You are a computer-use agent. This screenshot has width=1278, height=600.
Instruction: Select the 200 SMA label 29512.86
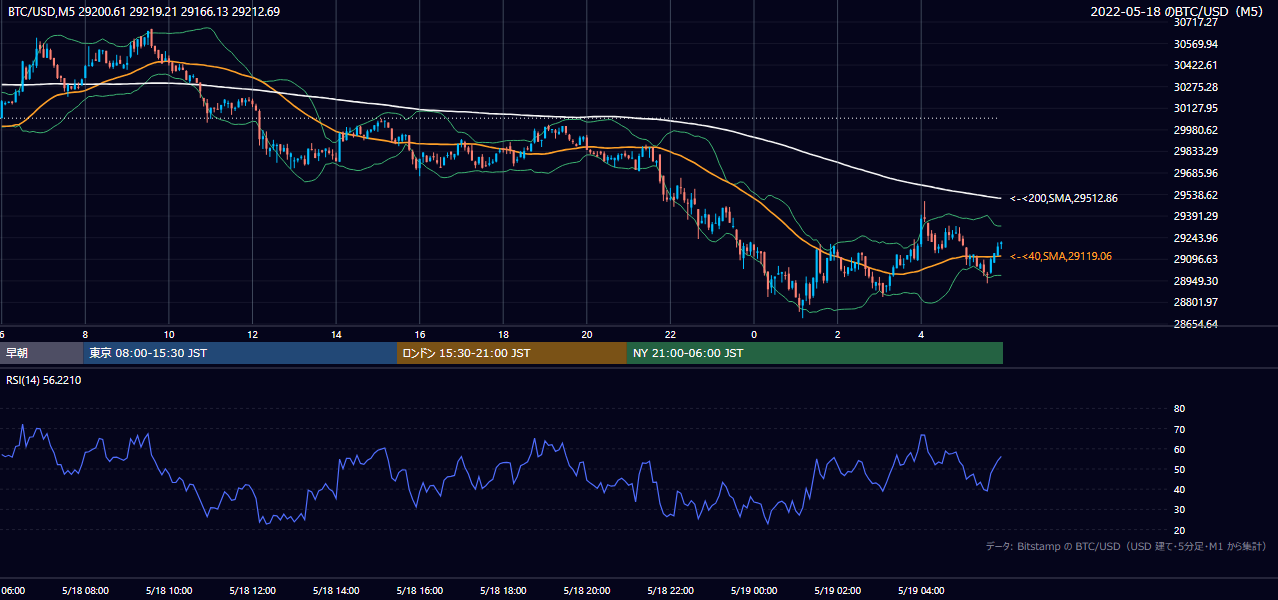pos(1064,198)
